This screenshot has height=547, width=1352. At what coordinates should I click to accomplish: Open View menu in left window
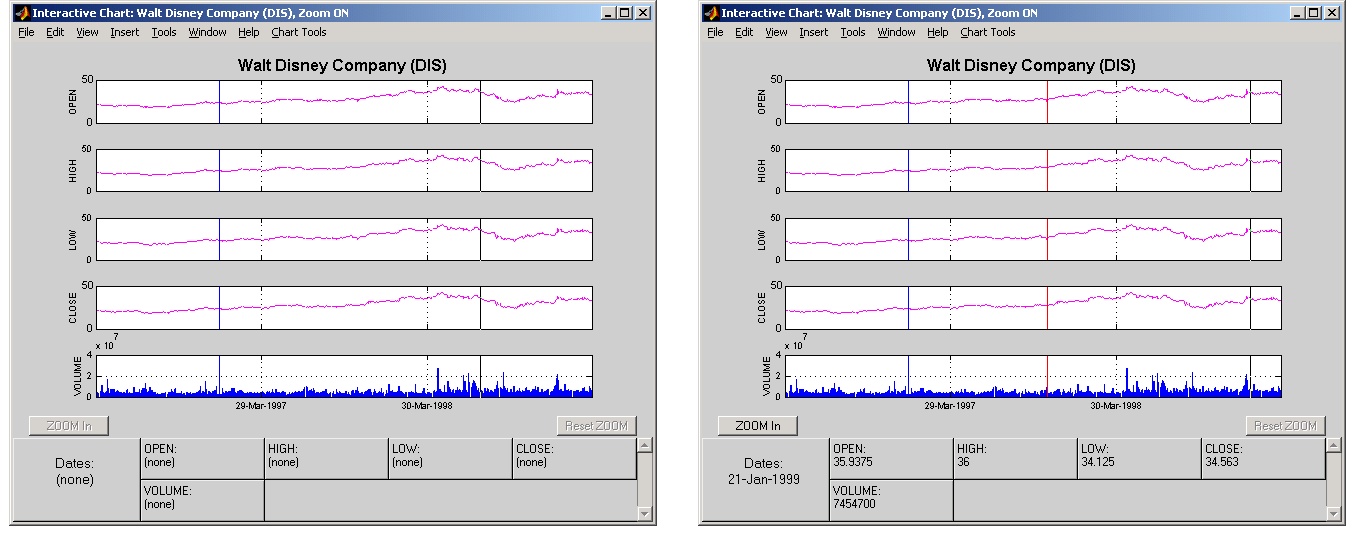[x=87, y=32]
